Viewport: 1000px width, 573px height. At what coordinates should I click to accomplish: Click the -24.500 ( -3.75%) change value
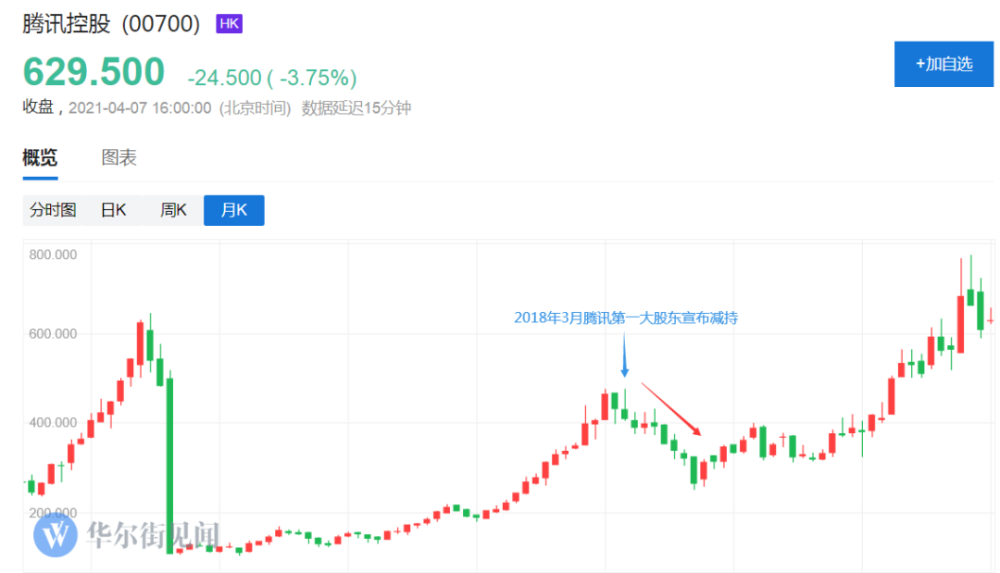click(x=272, y=78)
